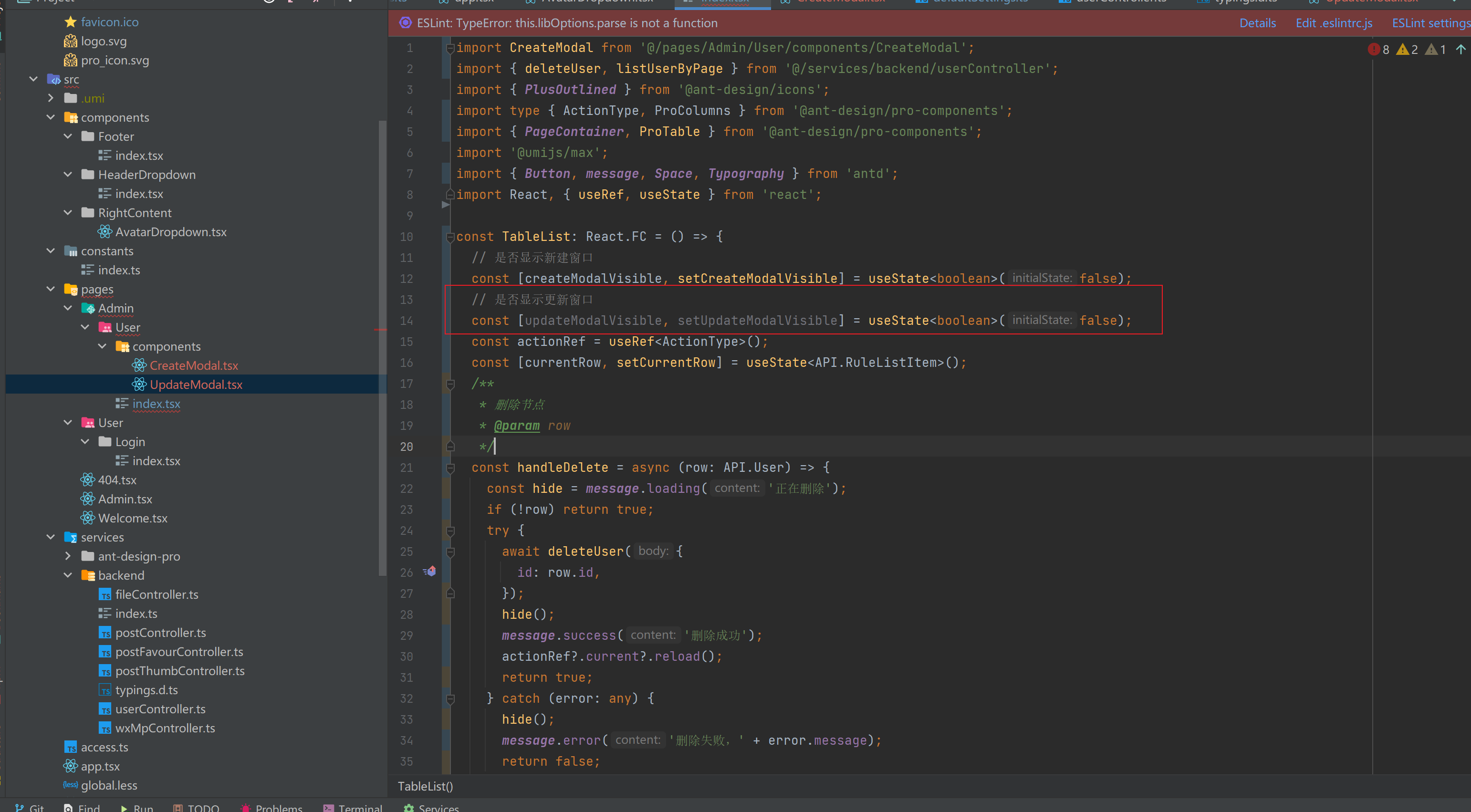Select postFavourController.ts in the project tree
This screenshot has width=1471, height=812.
179,652
